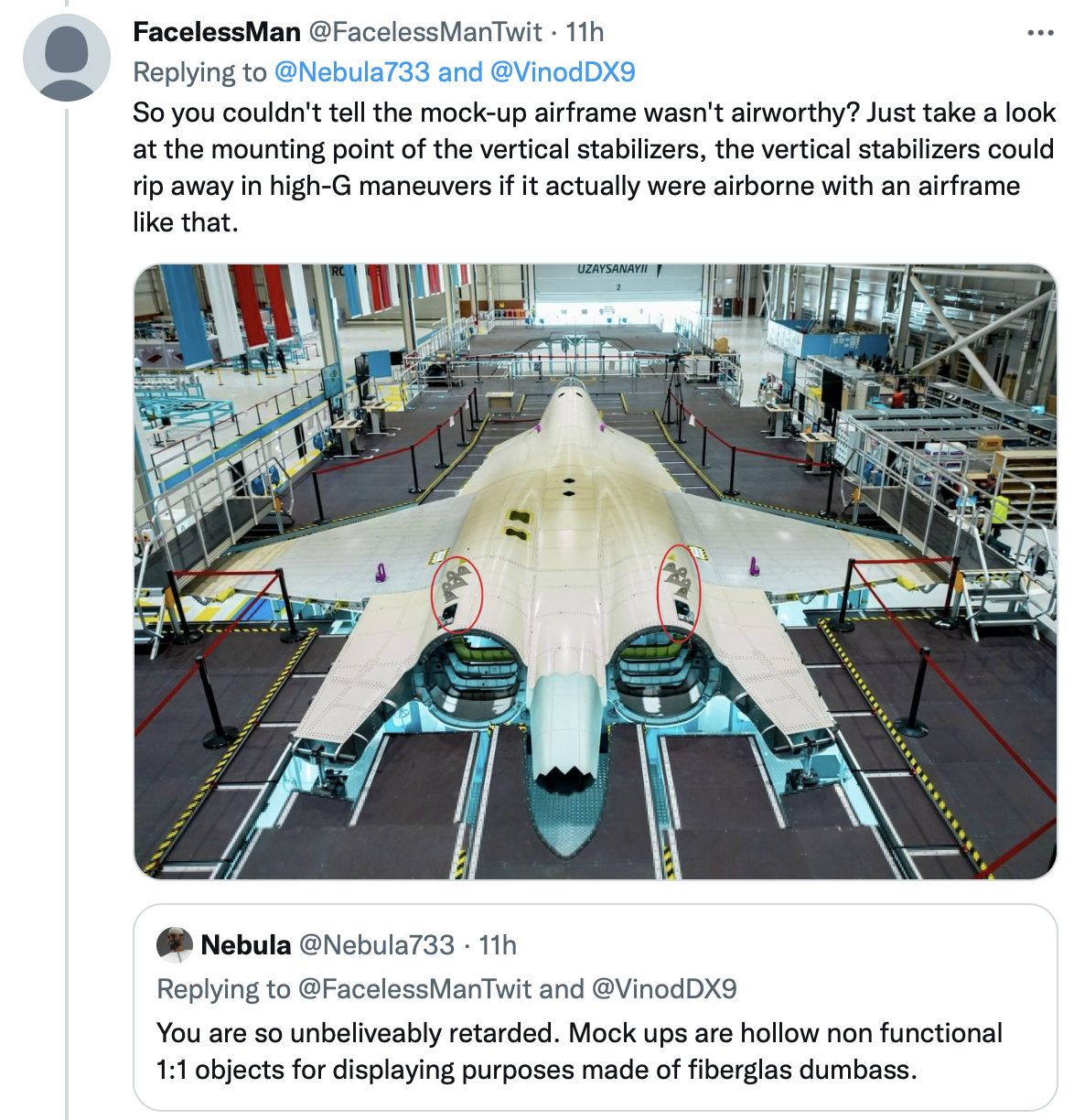The image size is (1074, 1120).
Task: Click the right red-circled stabilizer mount in photo
Action: [679, 591]
